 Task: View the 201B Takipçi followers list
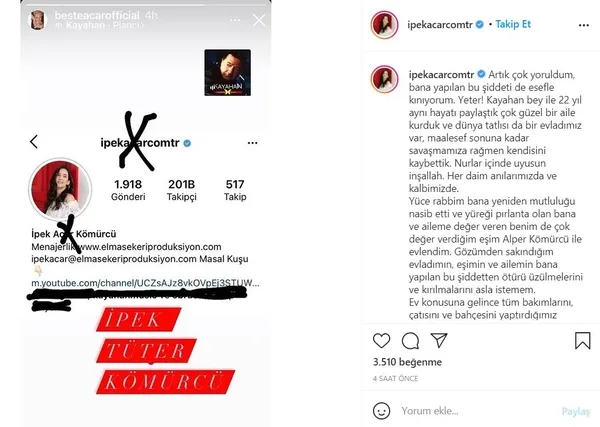(181, 190)
